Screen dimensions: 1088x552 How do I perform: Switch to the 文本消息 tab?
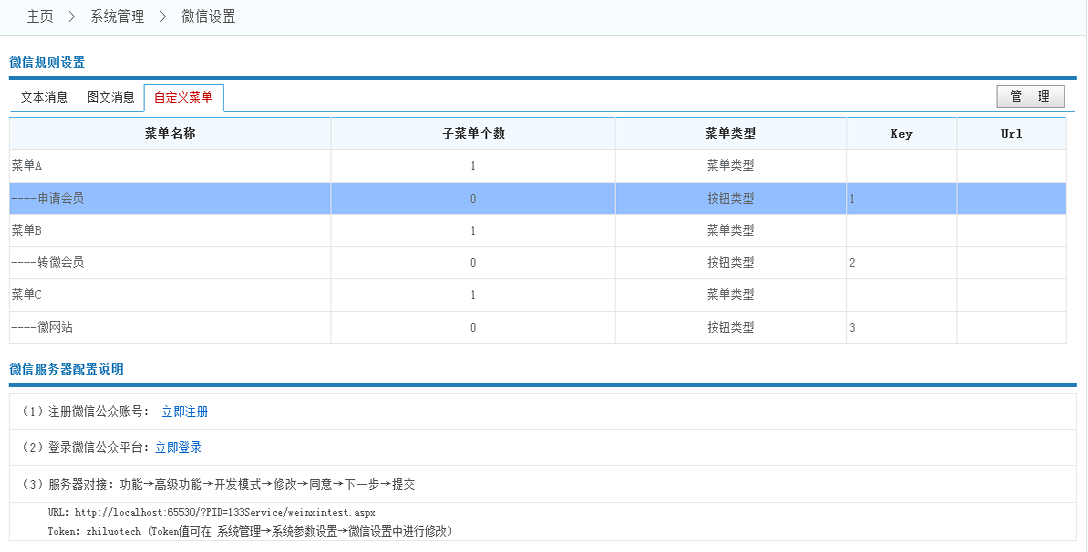tap(44, 98)
